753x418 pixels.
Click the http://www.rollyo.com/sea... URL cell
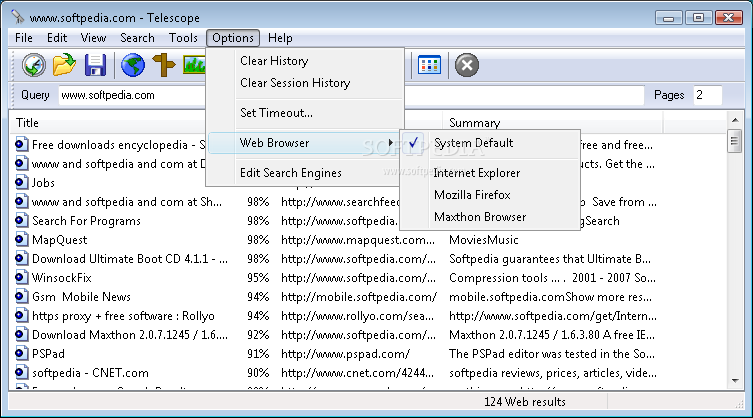358,316
